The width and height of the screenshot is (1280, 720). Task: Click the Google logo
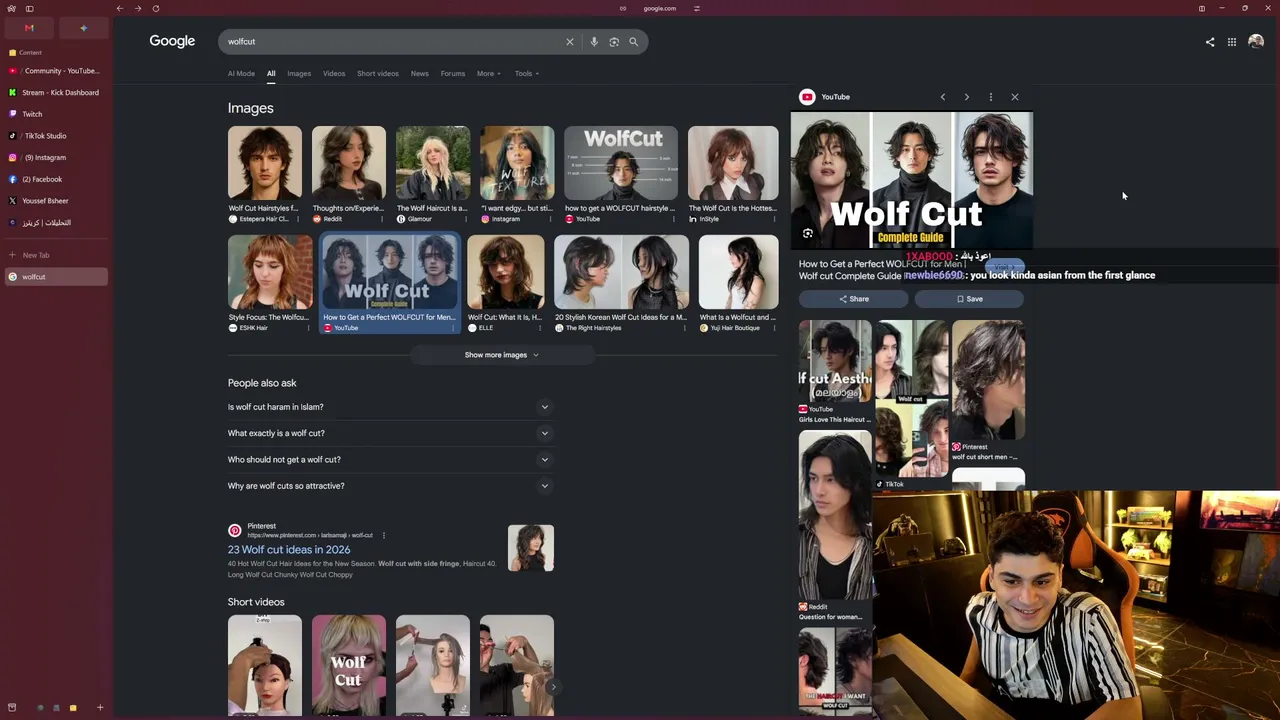click(x=172, y=41)
